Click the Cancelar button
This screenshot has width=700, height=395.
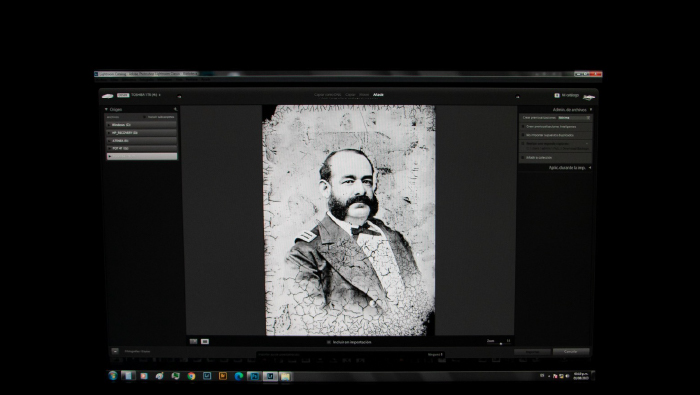(571, 352)
